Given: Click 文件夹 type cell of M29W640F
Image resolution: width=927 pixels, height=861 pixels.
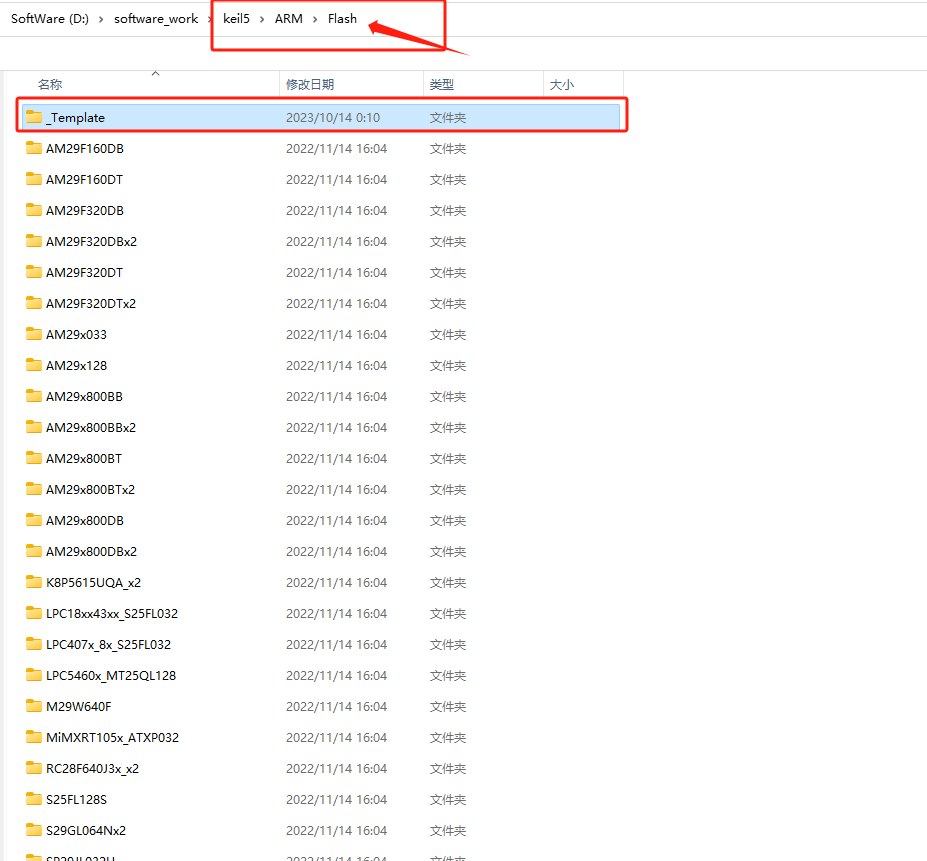Looking at the screenshot, I should [x=448, y=707].
